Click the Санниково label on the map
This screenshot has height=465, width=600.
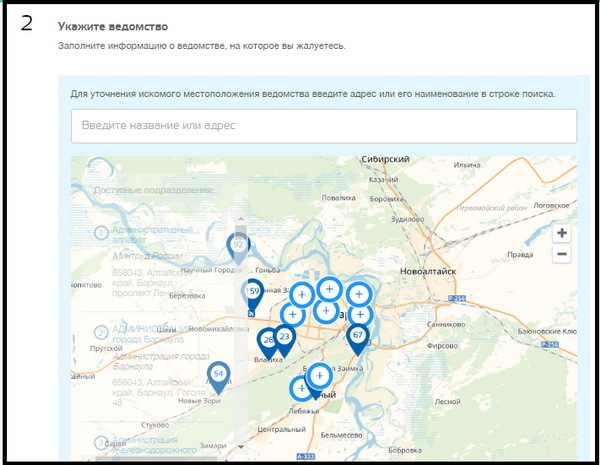(446, 325)
